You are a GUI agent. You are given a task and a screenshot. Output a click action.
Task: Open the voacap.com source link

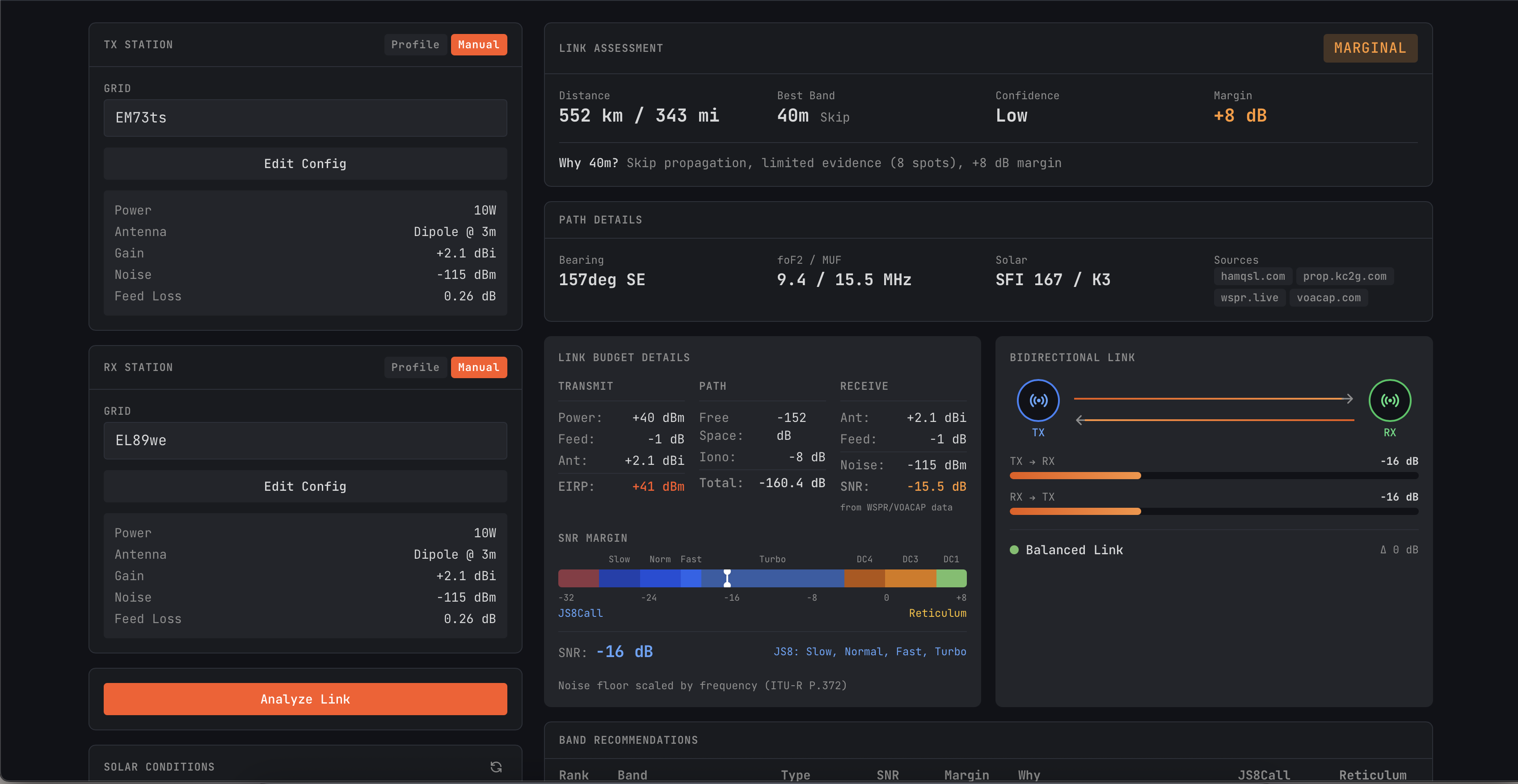[x=1328, y=298]
